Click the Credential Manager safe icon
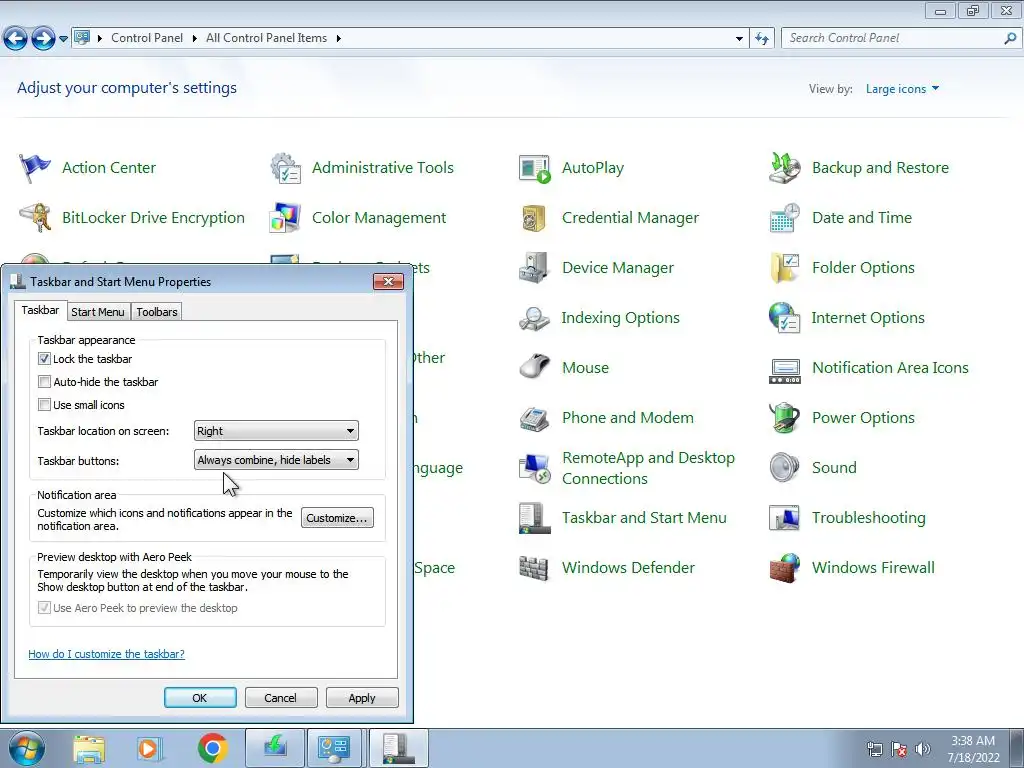1024x768 pixels. click(535, 218)
